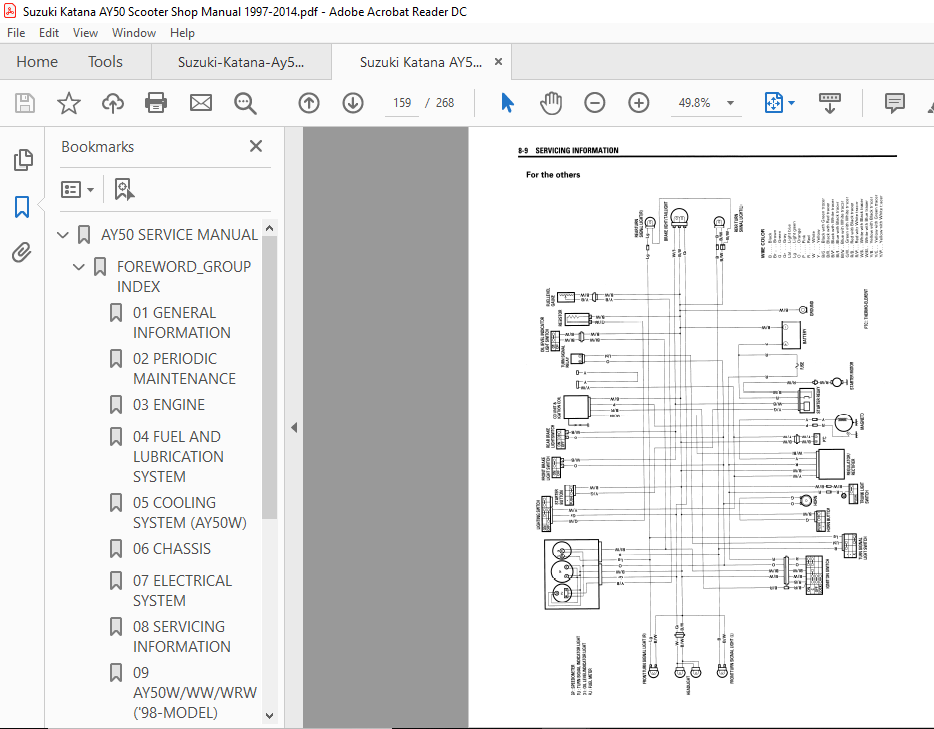Click the page number field 159

click(x=402, y=103)
